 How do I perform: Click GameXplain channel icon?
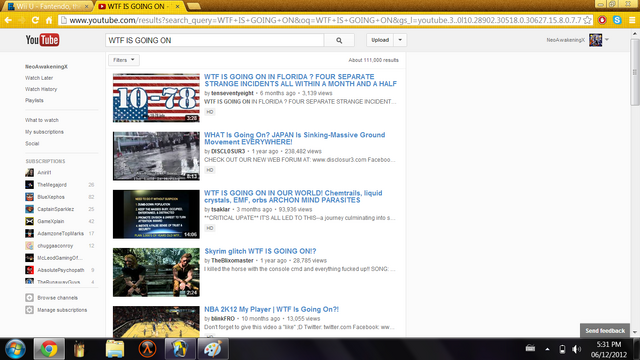point(29,221)
